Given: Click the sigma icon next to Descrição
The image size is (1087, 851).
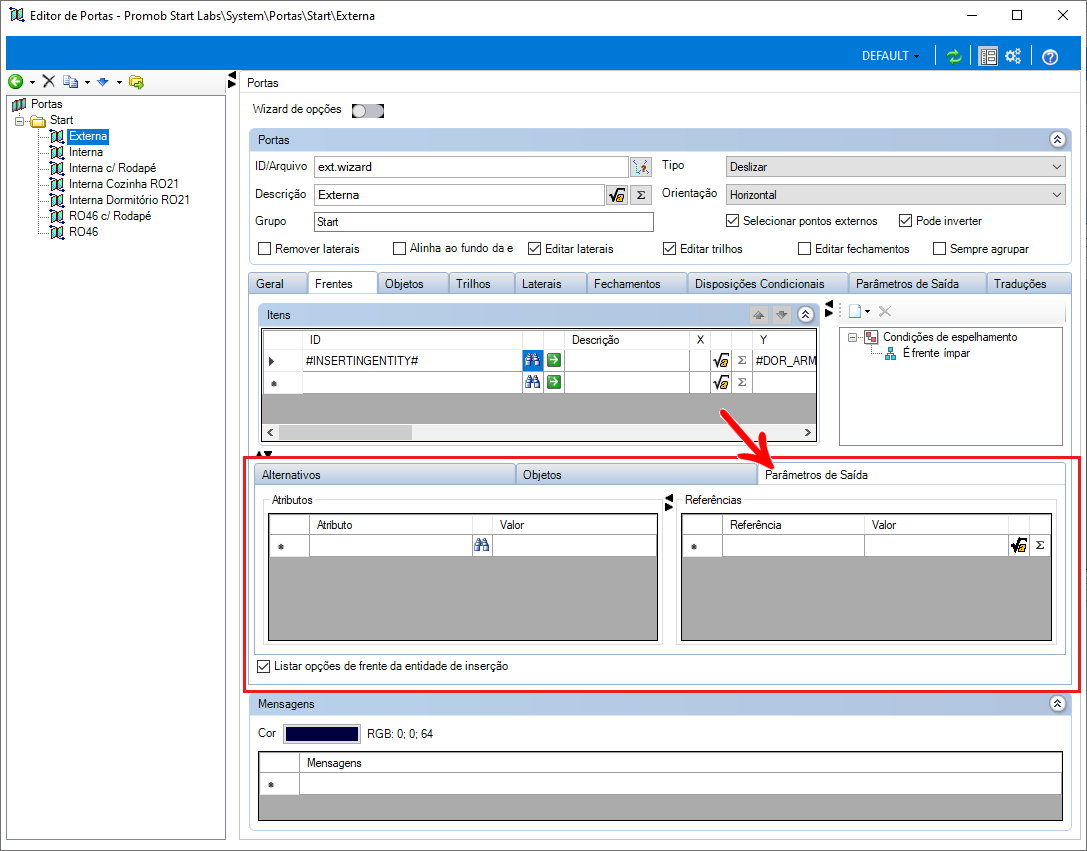Looking at the screenshot, I should [641, 195].
